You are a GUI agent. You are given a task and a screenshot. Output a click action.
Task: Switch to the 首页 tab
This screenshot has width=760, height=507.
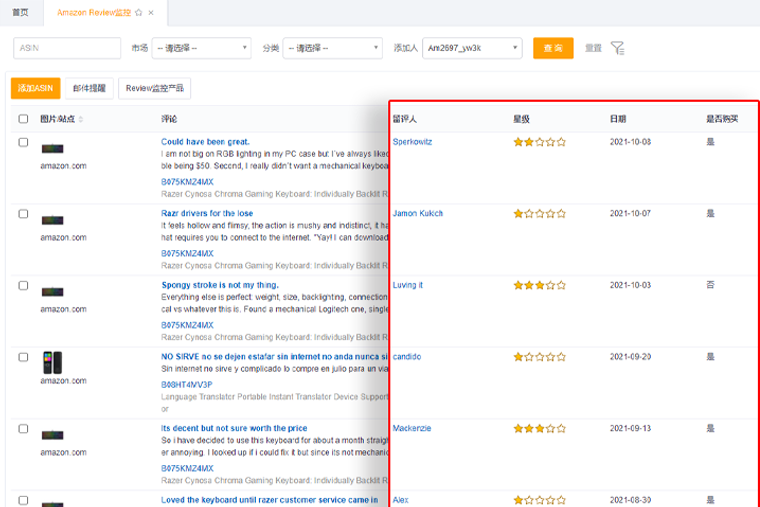point(20,13)
